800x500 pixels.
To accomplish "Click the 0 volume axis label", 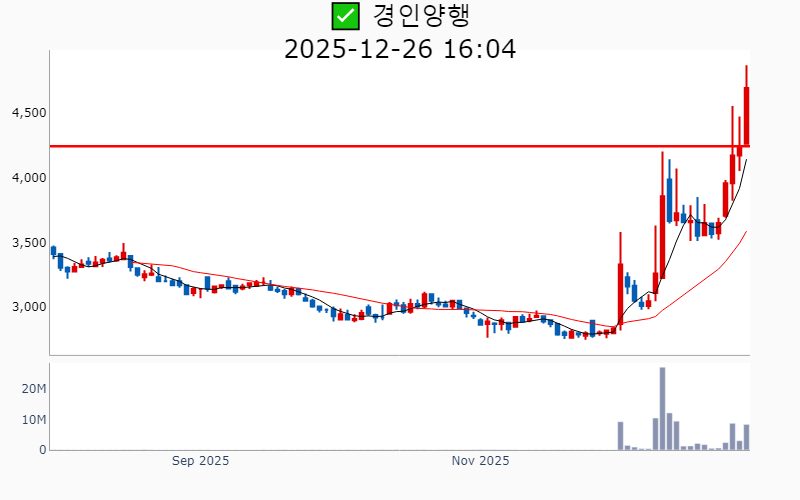I will tap(43, 450).
